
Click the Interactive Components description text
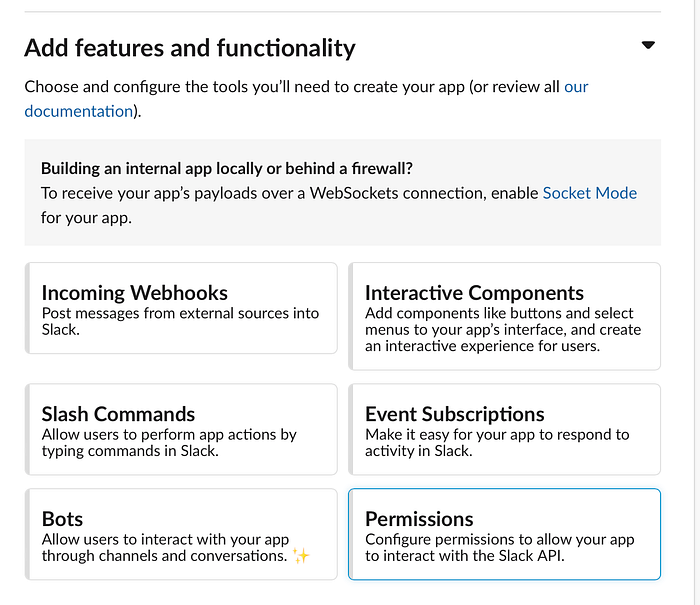tap(503, 330)
